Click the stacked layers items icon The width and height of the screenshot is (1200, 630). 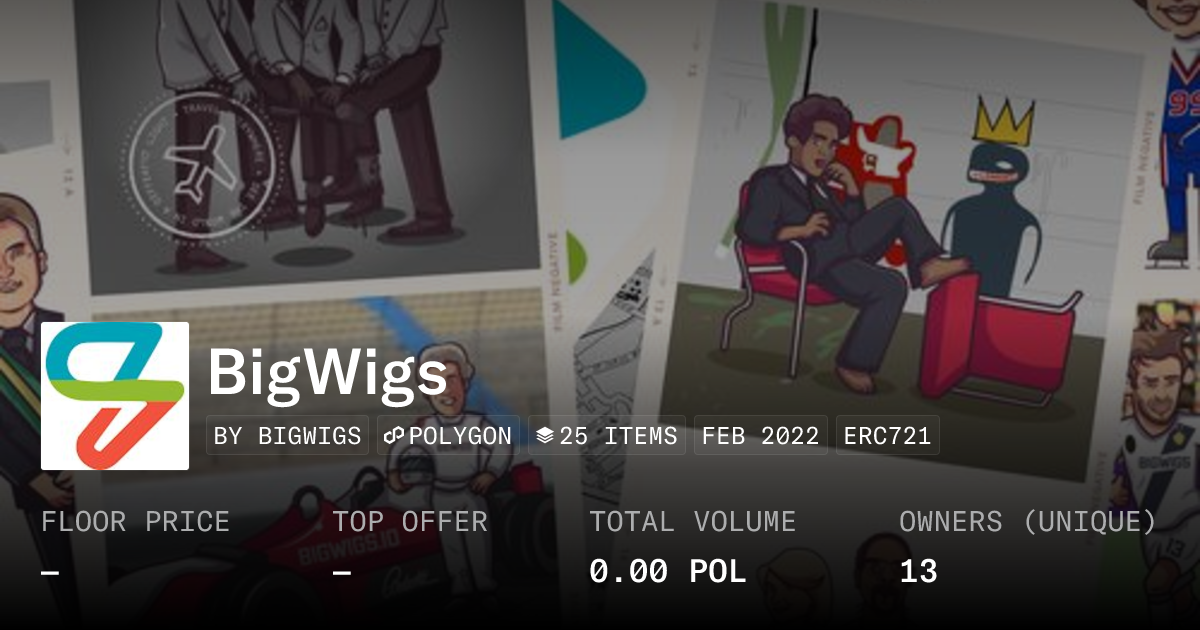545,436
